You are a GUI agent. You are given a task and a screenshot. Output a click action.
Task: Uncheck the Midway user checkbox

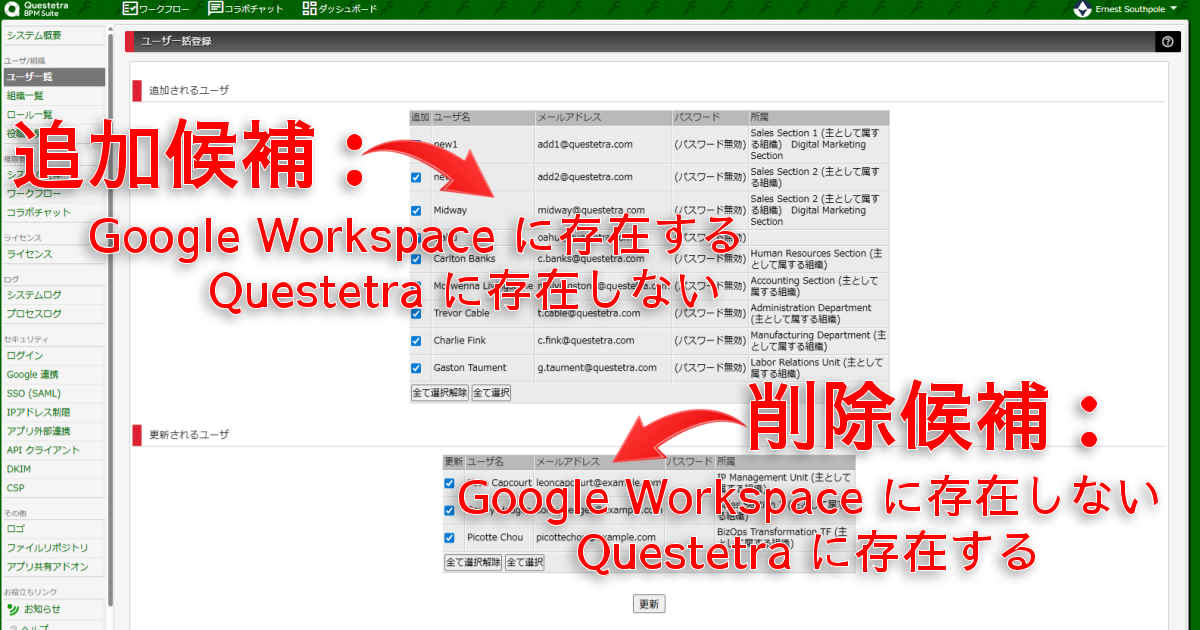(416, 211)
